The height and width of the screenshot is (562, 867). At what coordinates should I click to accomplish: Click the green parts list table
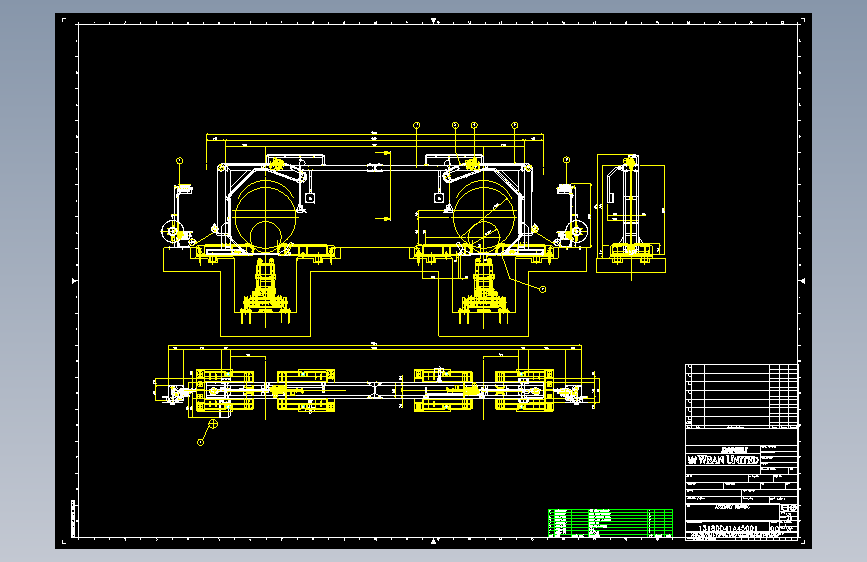[610, 523]
